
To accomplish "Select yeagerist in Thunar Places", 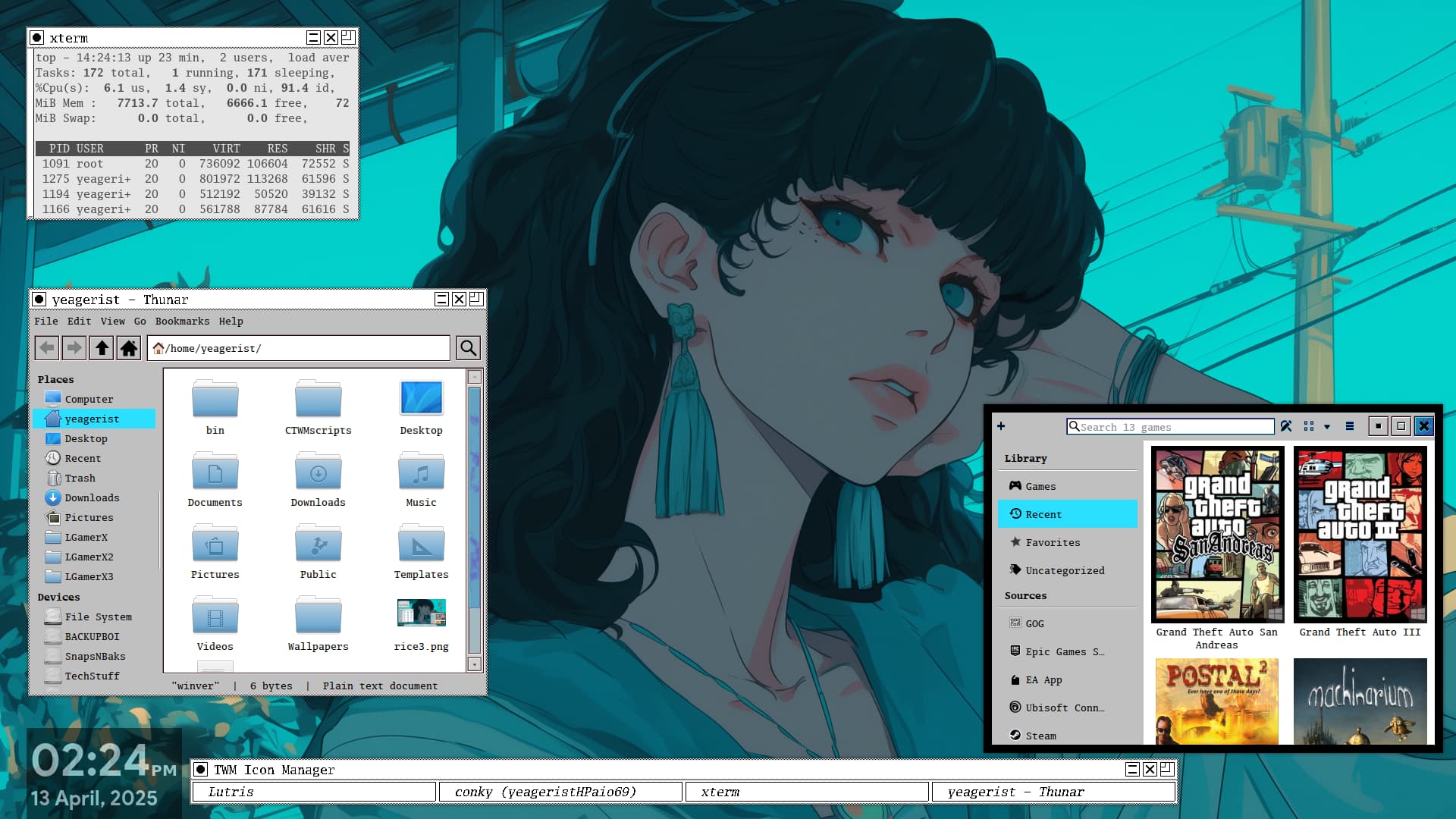I will [x=95, y=419].
